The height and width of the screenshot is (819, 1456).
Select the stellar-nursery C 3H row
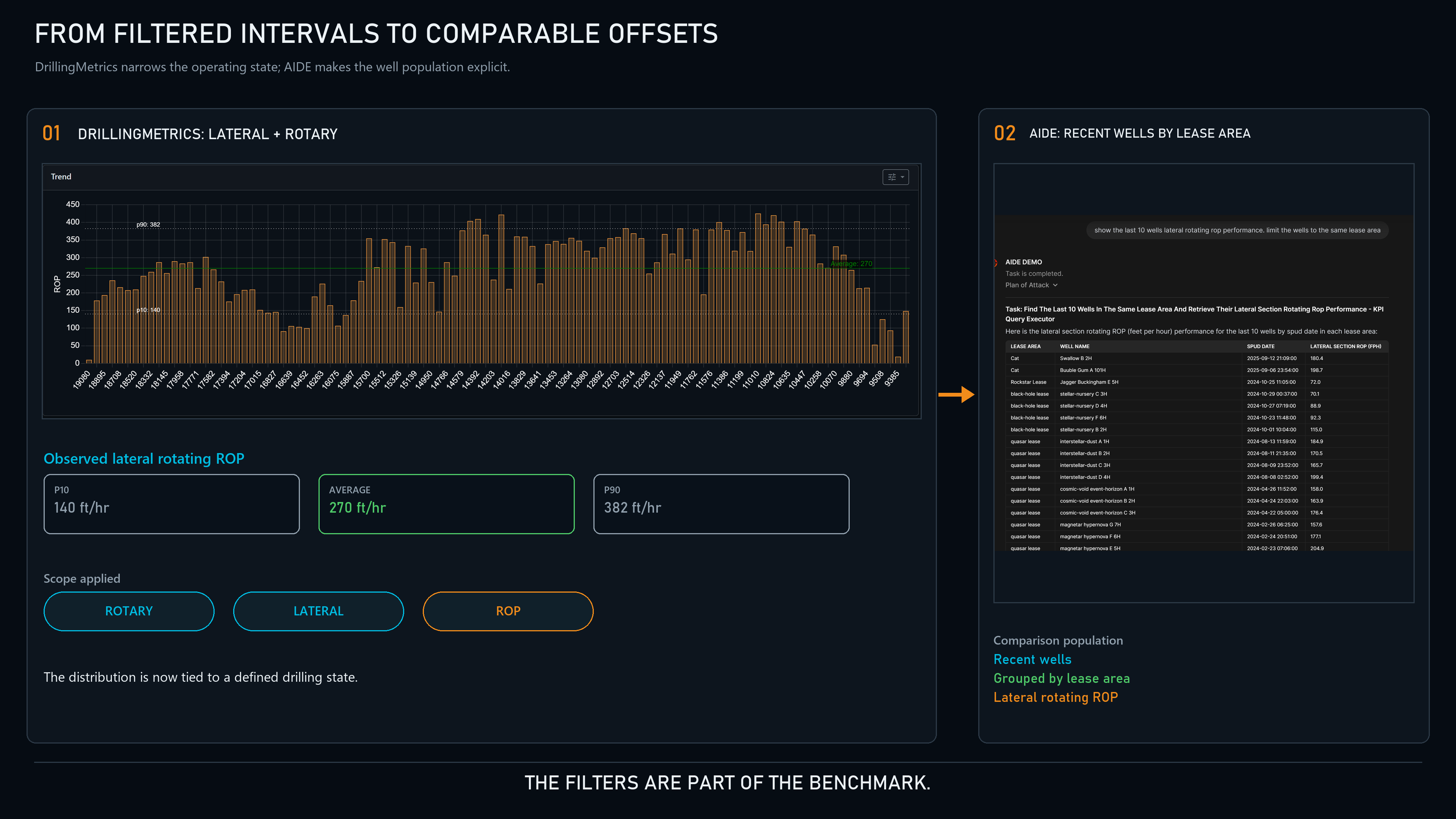1197,394
